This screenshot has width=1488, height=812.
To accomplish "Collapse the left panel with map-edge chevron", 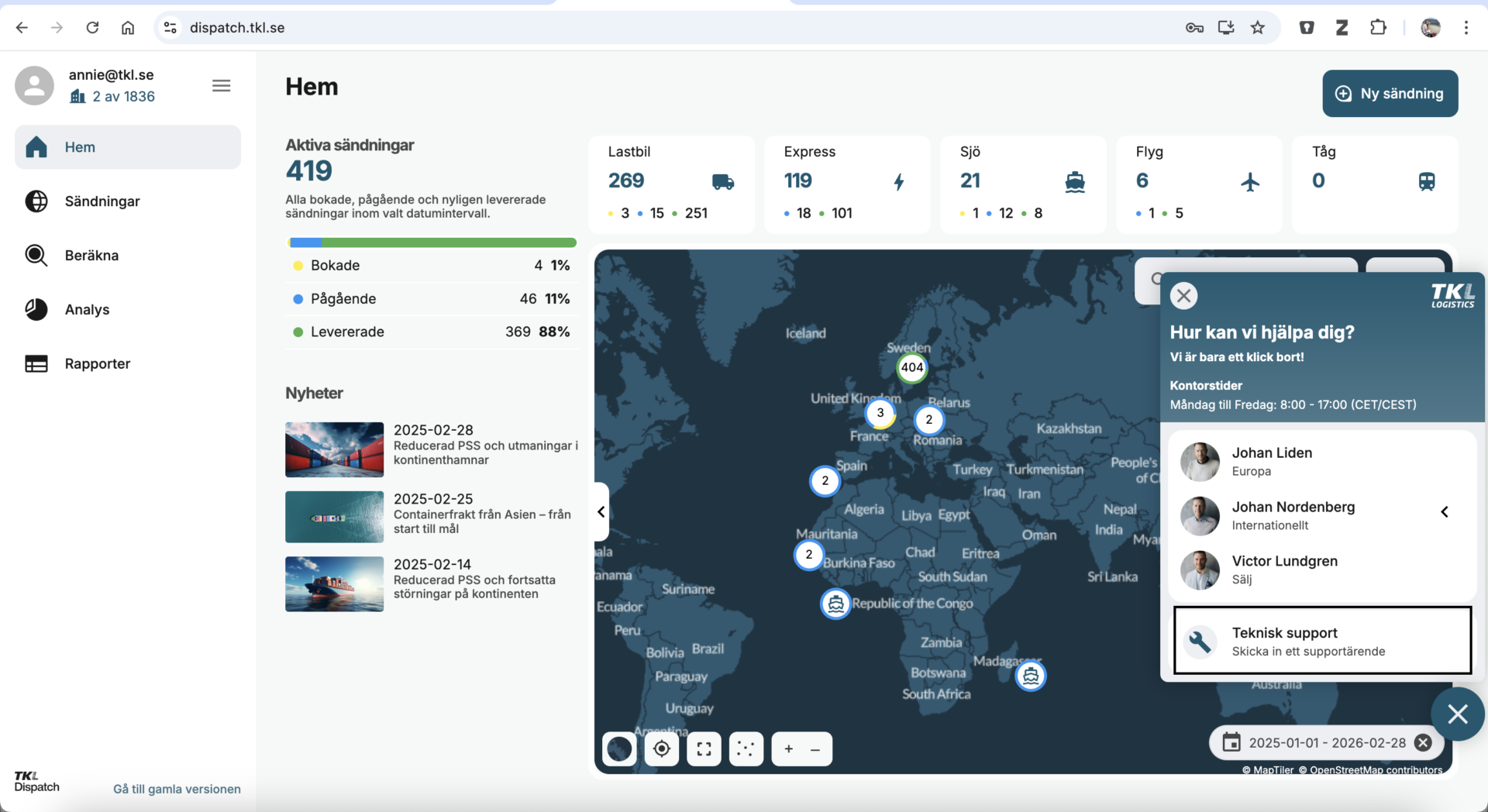I will point(601,511).
